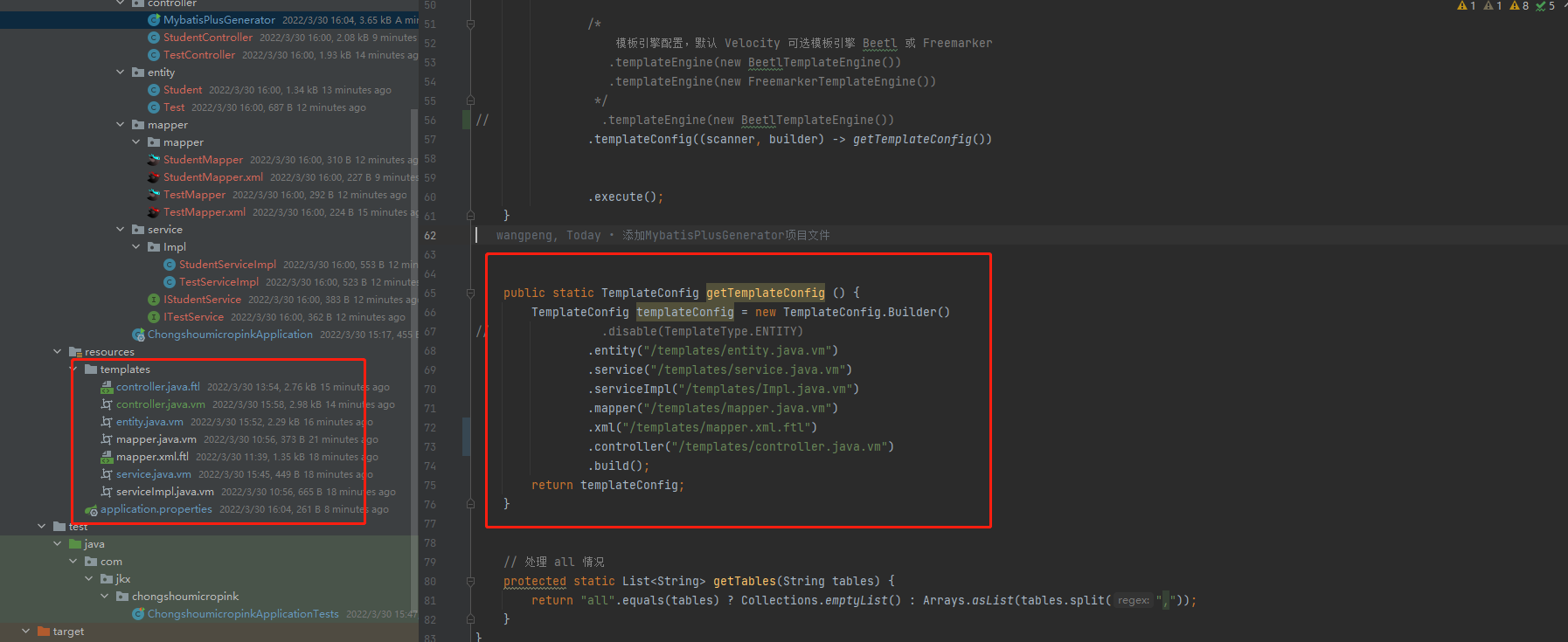The image size is (1568, 642).
Task: Fold the getTemplateConfig method at line 65
Action: (x=470, y=293)
